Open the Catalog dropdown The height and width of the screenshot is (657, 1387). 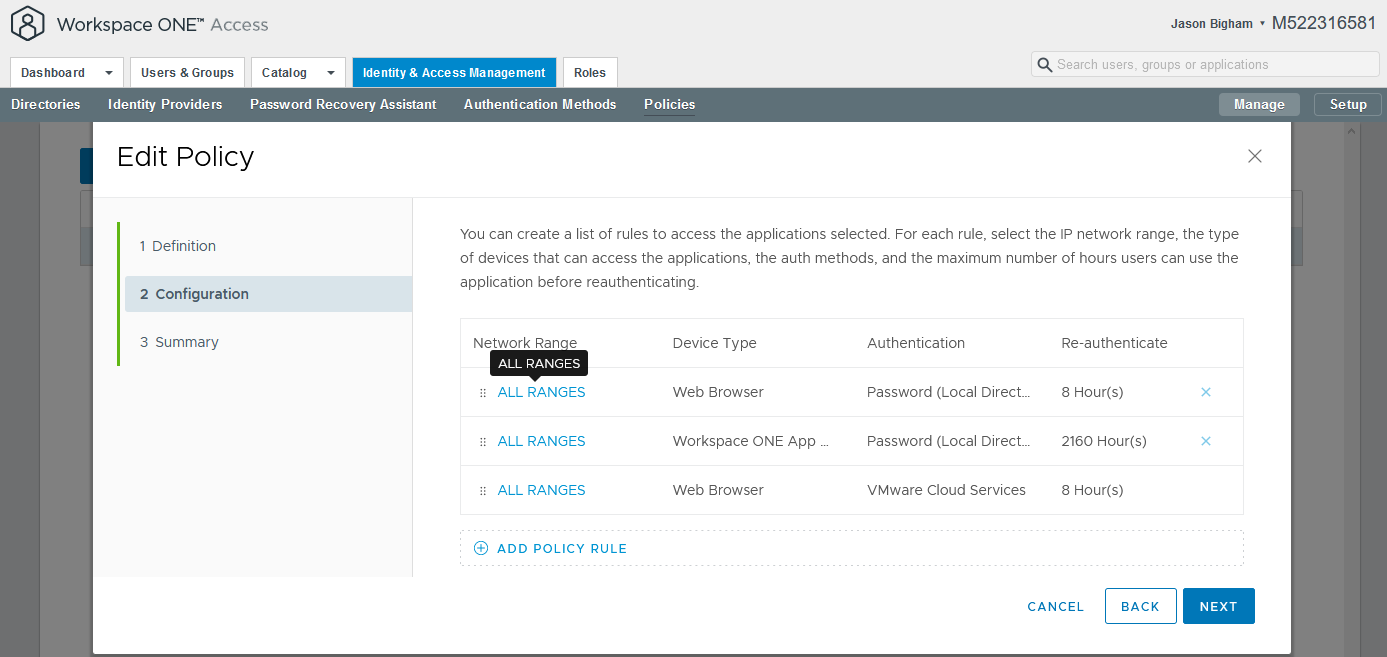click(x=330, y=72)
